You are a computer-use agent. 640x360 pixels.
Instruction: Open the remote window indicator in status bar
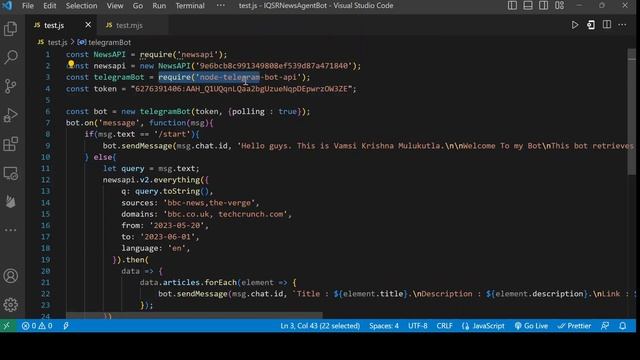coord(7,326)
